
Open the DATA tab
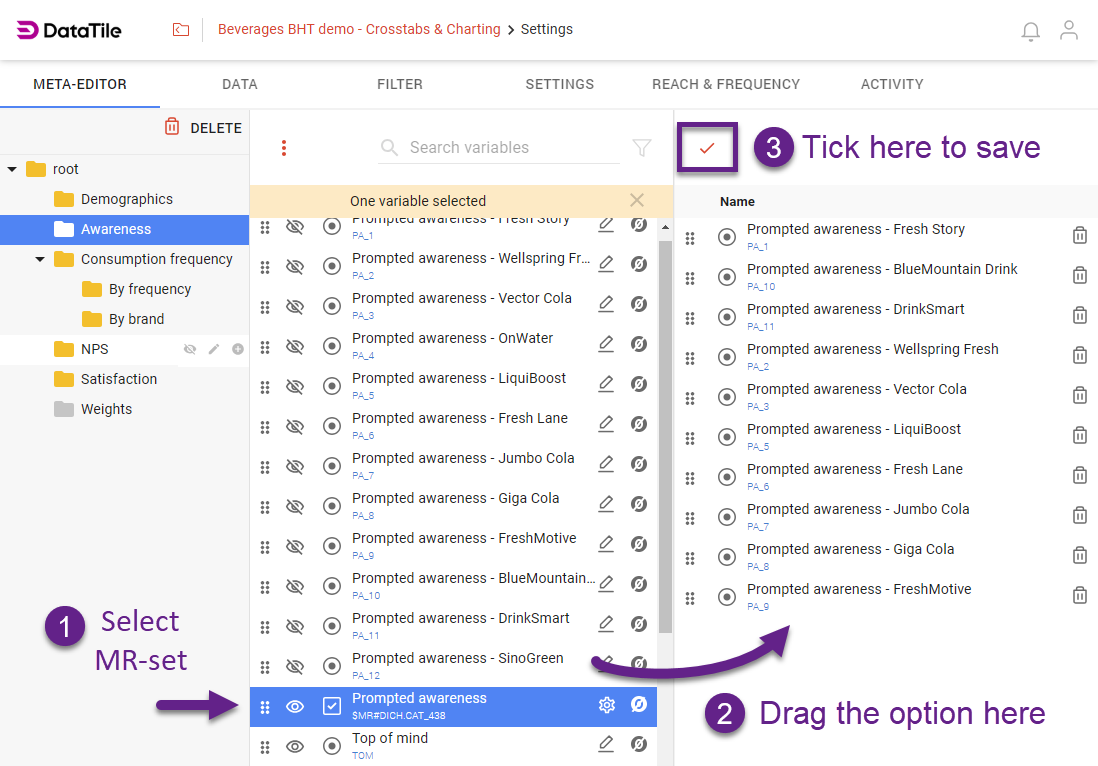click(x=240, y=84)
